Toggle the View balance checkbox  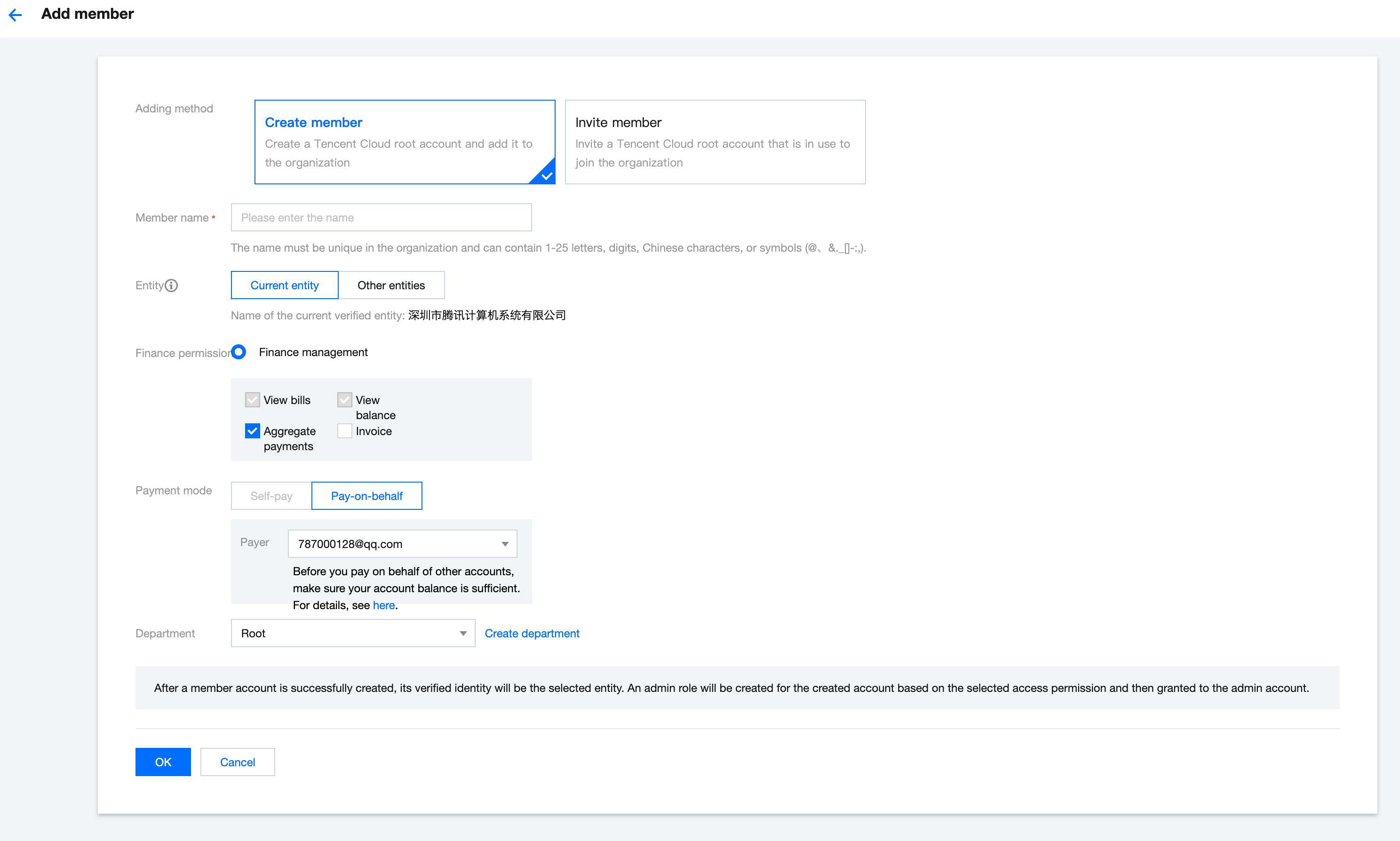345,399
